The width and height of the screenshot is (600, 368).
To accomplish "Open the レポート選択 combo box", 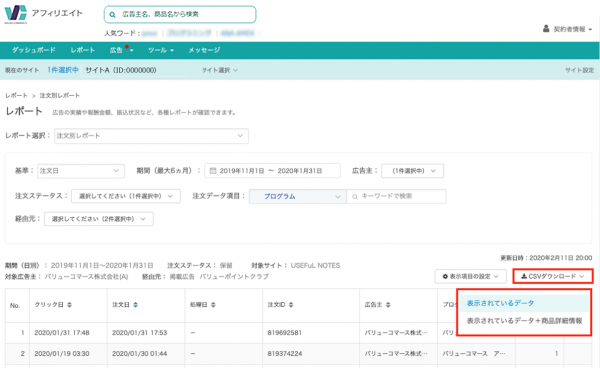I will coord(151,136).
